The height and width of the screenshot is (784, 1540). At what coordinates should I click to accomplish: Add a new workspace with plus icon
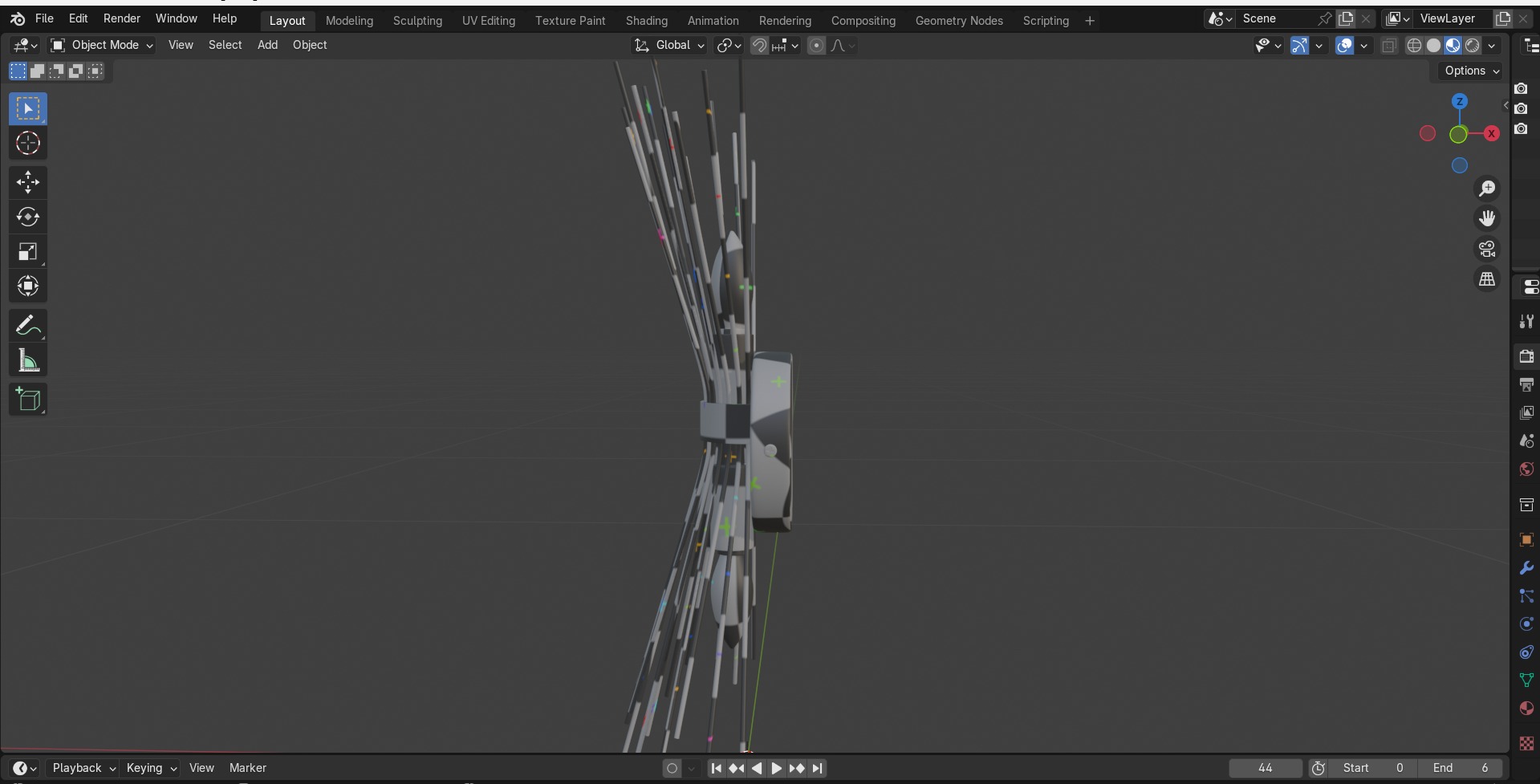coord(1090,21)
